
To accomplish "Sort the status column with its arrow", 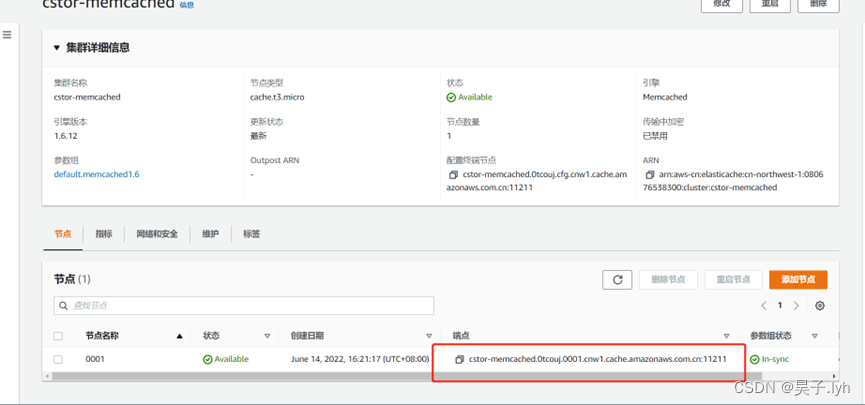I will click(268, 335).
